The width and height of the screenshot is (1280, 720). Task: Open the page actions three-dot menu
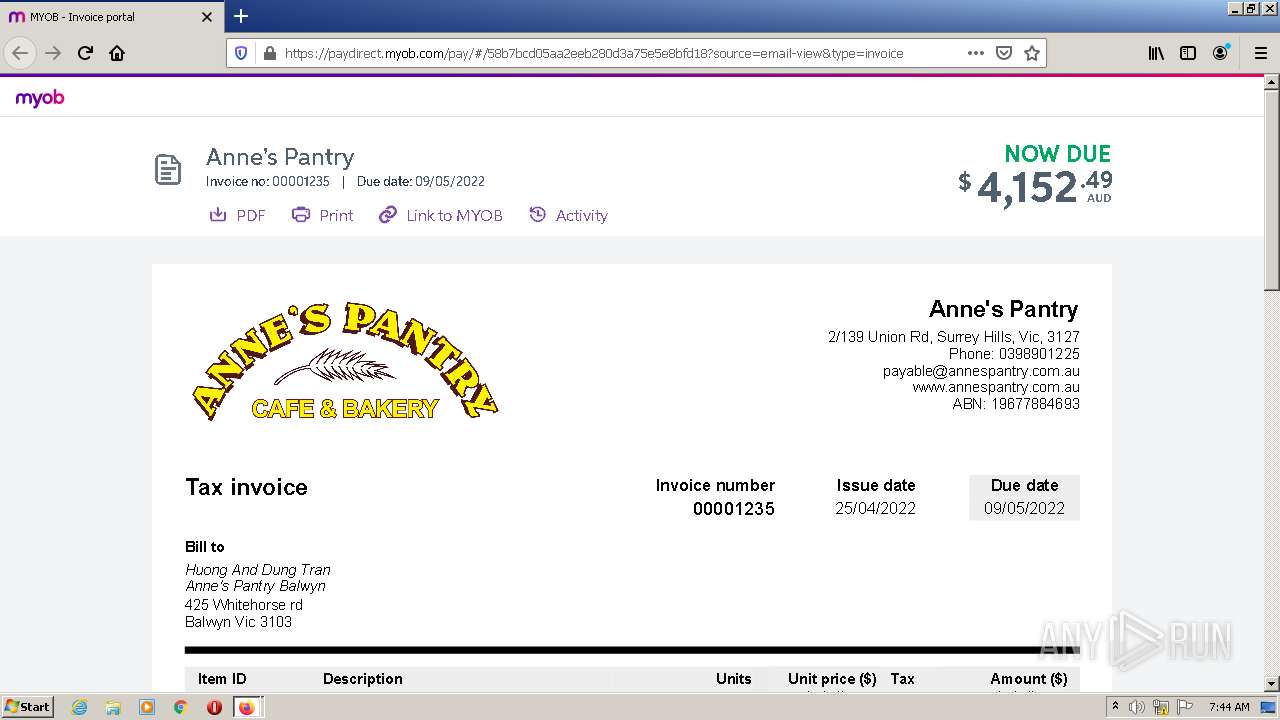pos(976,53)
